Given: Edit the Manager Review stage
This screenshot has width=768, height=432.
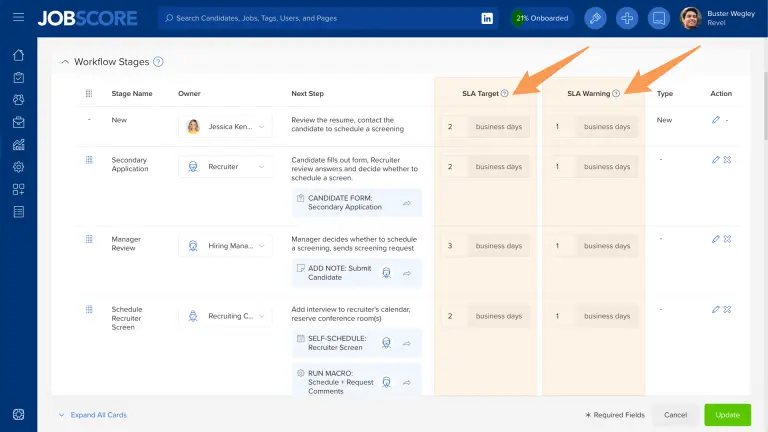Looking at the screenshot, I should (716, 239).
